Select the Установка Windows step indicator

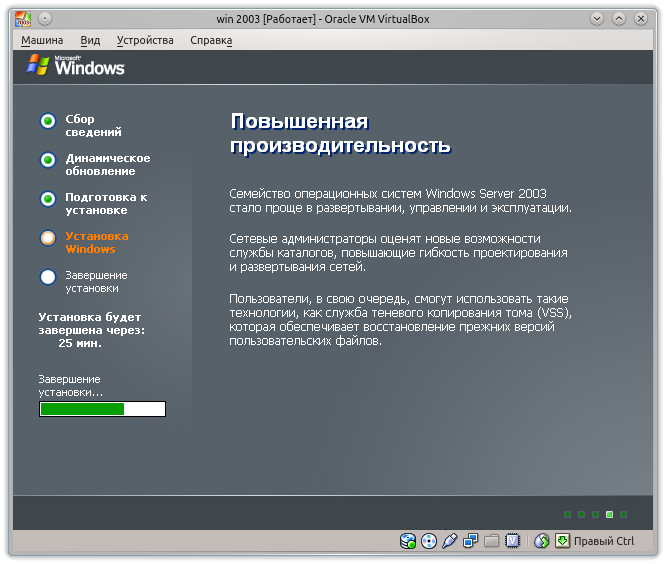(48, 238)
